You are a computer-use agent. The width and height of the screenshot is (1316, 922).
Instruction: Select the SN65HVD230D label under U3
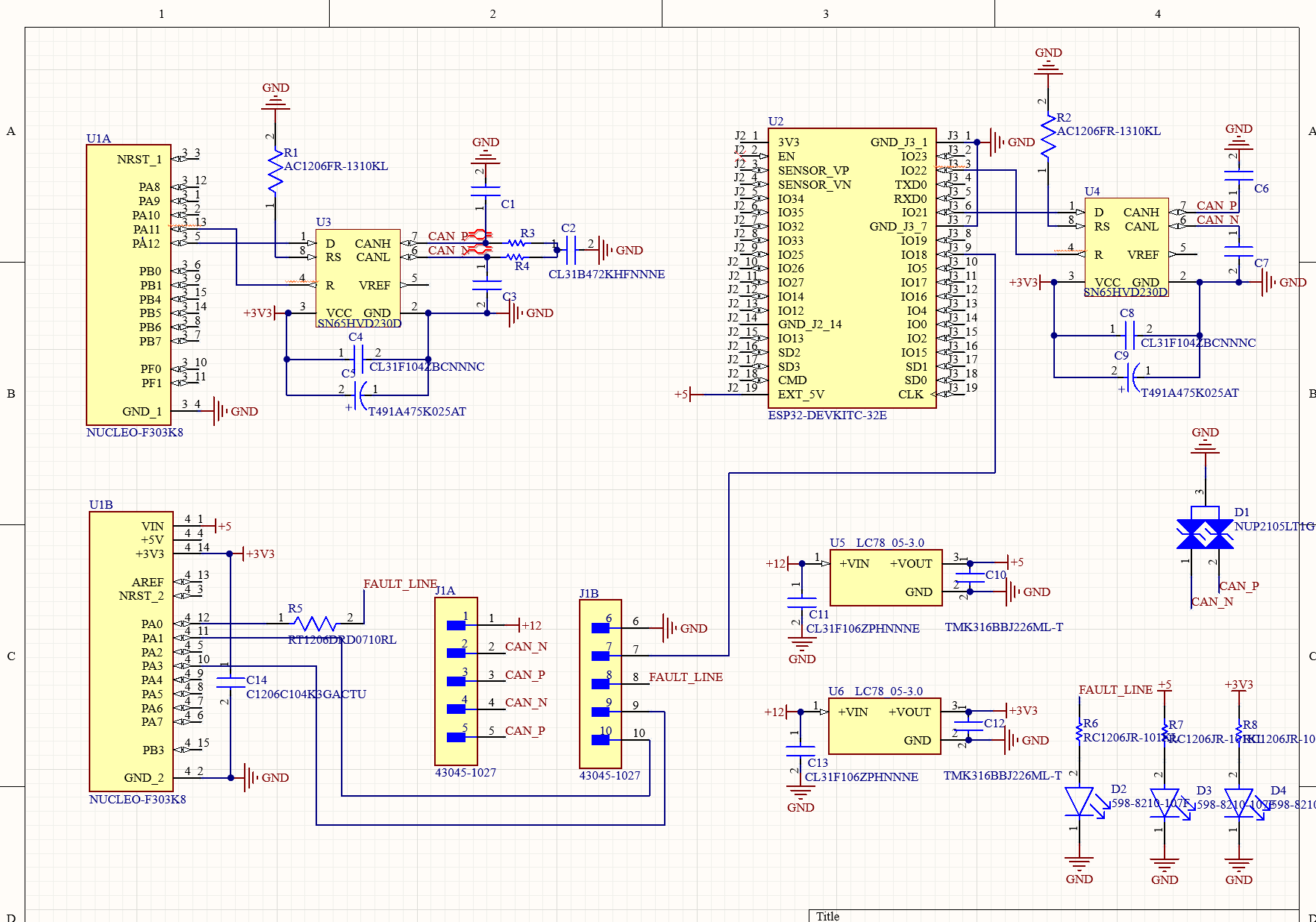(360, 324)
